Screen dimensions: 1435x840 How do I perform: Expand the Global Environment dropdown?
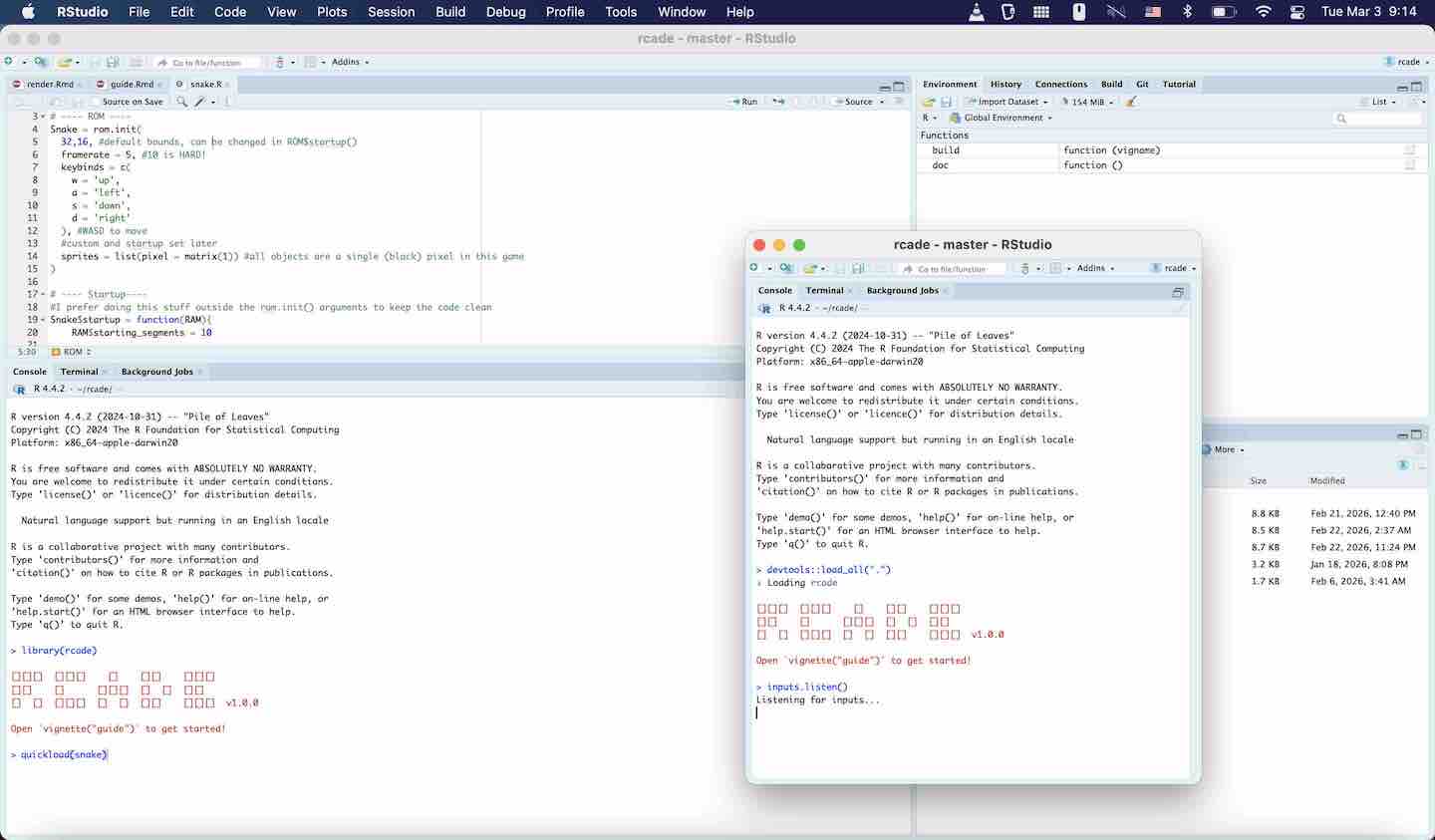pyautogui.click(x=1007, y=118)
